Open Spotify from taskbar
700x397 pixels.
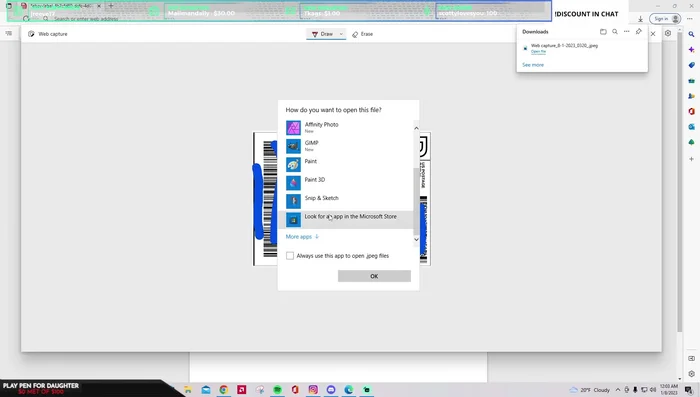click(277, 390)
